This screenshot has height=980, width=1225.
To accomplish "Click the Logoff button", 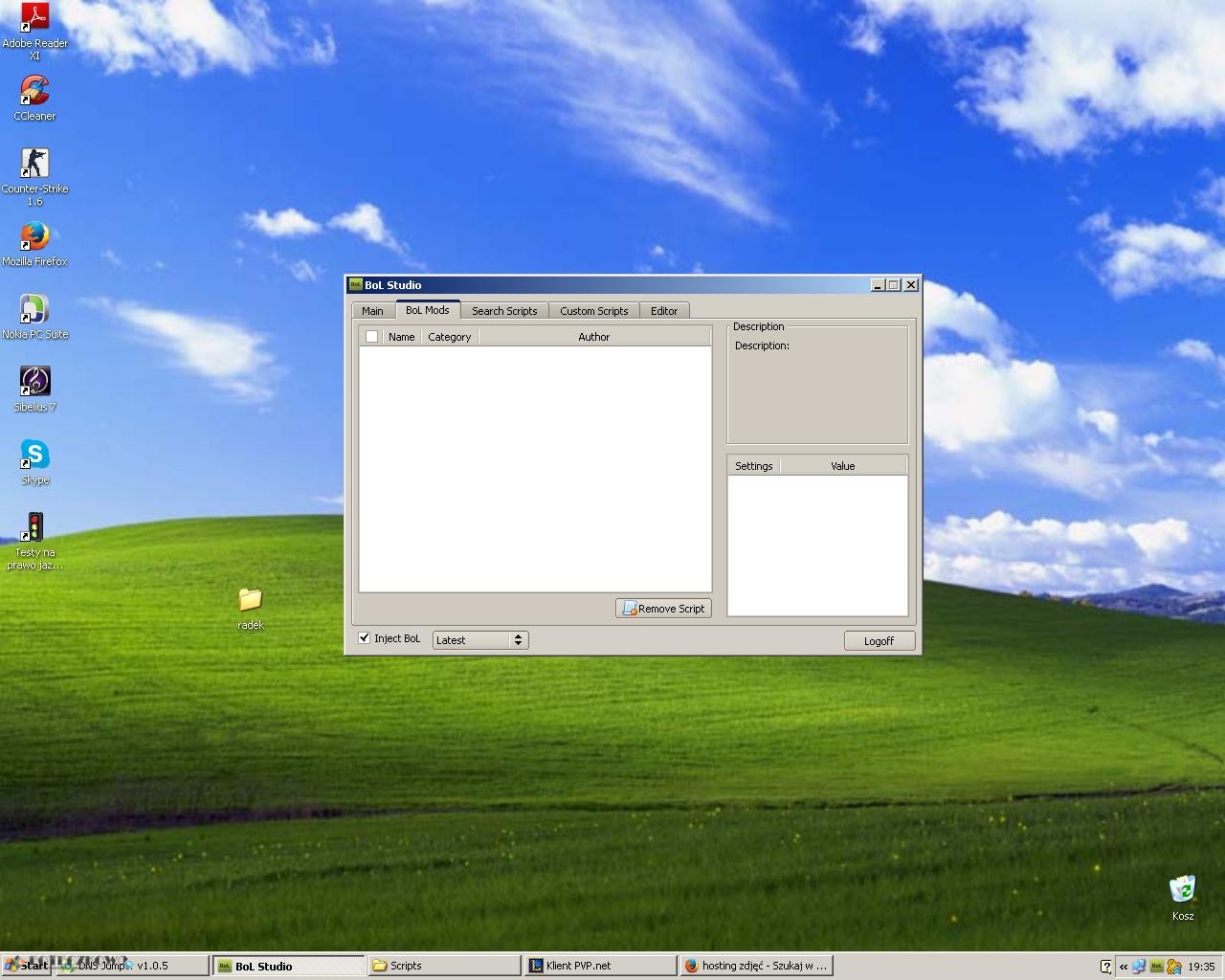I will click(x=879, y=641).
